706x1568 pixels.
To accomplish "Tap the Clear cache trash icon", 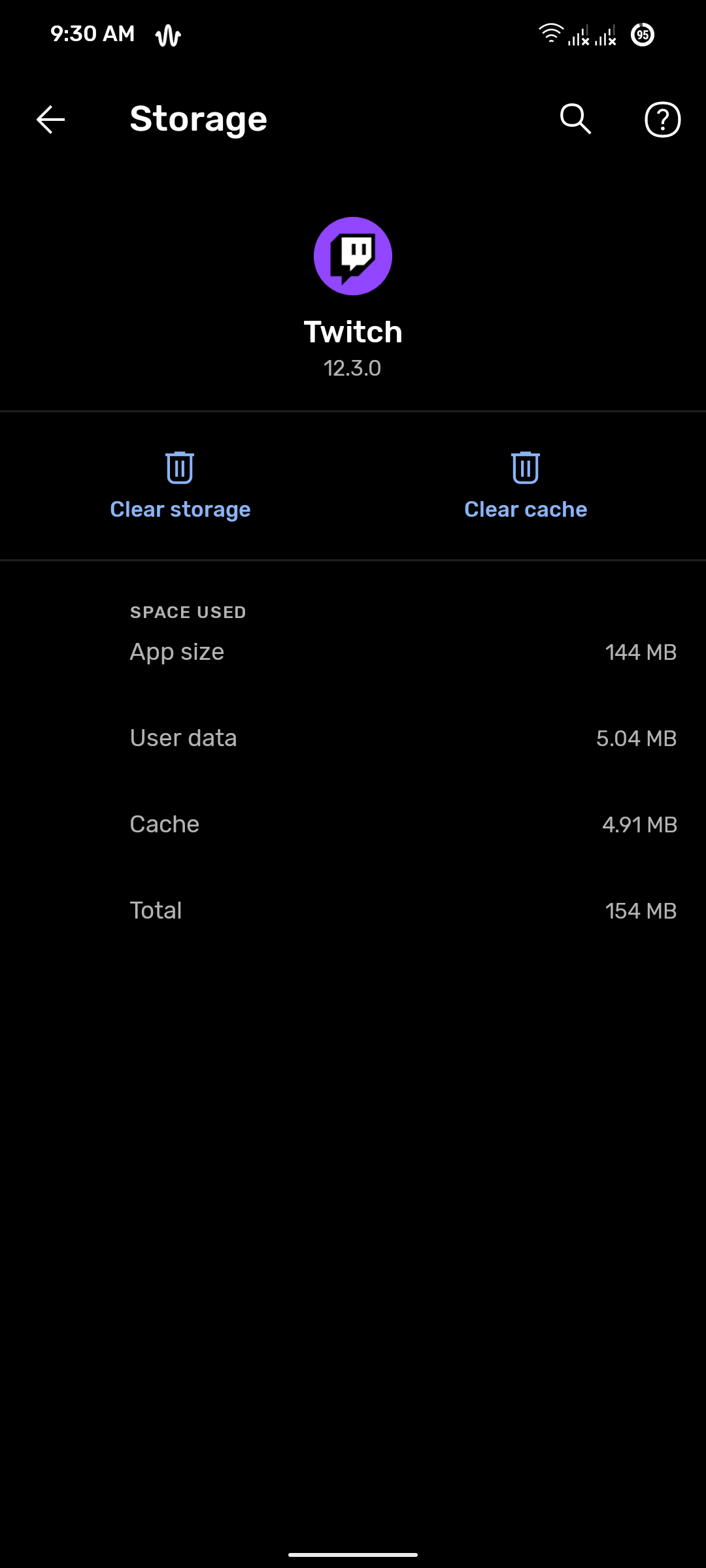I will pos(526,468).
